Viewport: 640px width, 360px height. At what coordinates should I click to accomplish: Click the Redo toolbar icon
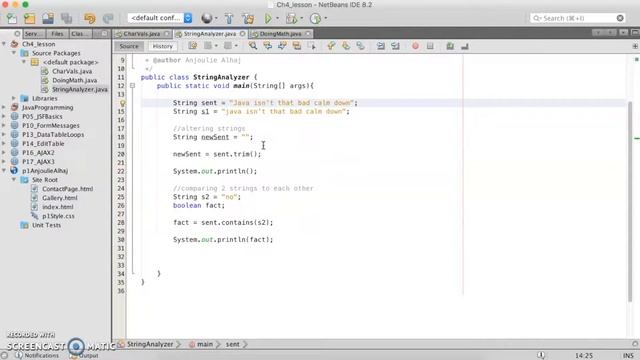click(x=108, y=18)
